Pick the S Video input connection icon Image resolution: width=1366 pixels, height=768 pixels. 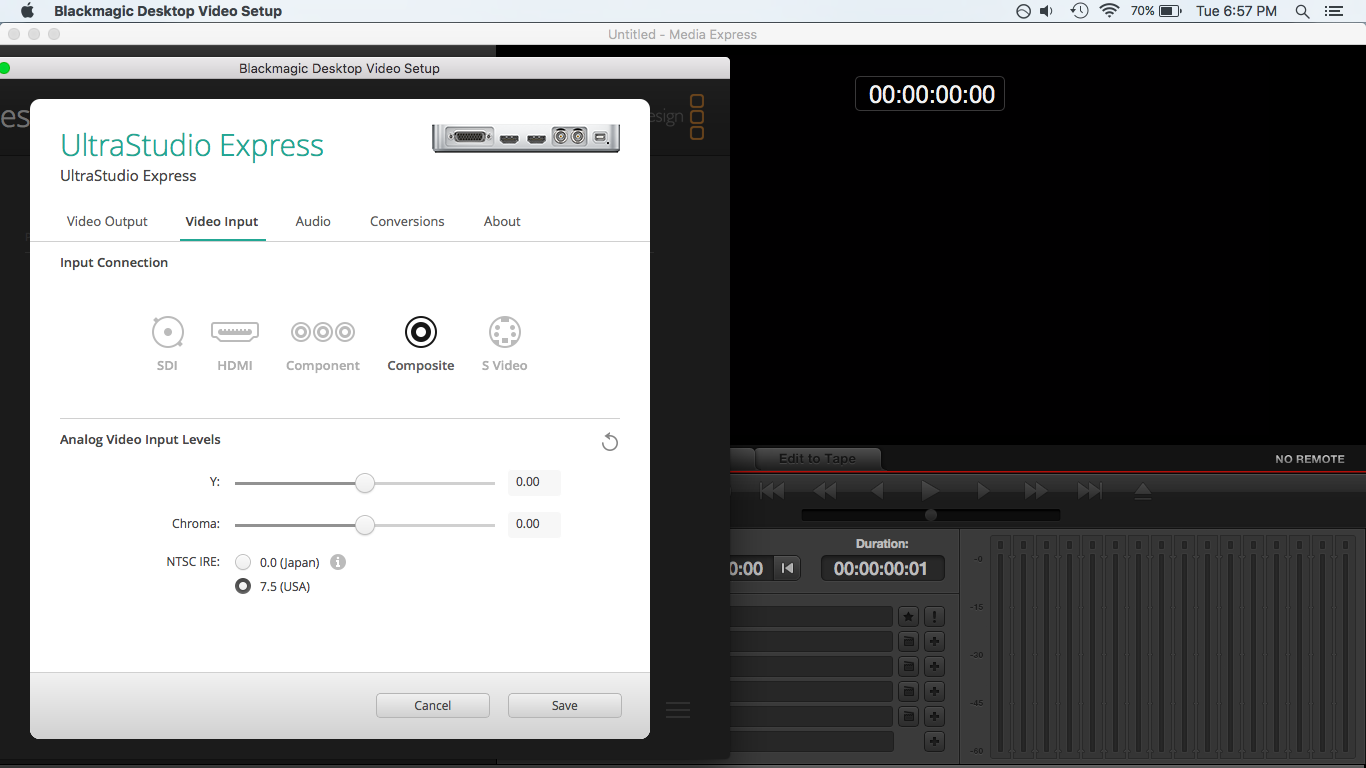[505, 332]
